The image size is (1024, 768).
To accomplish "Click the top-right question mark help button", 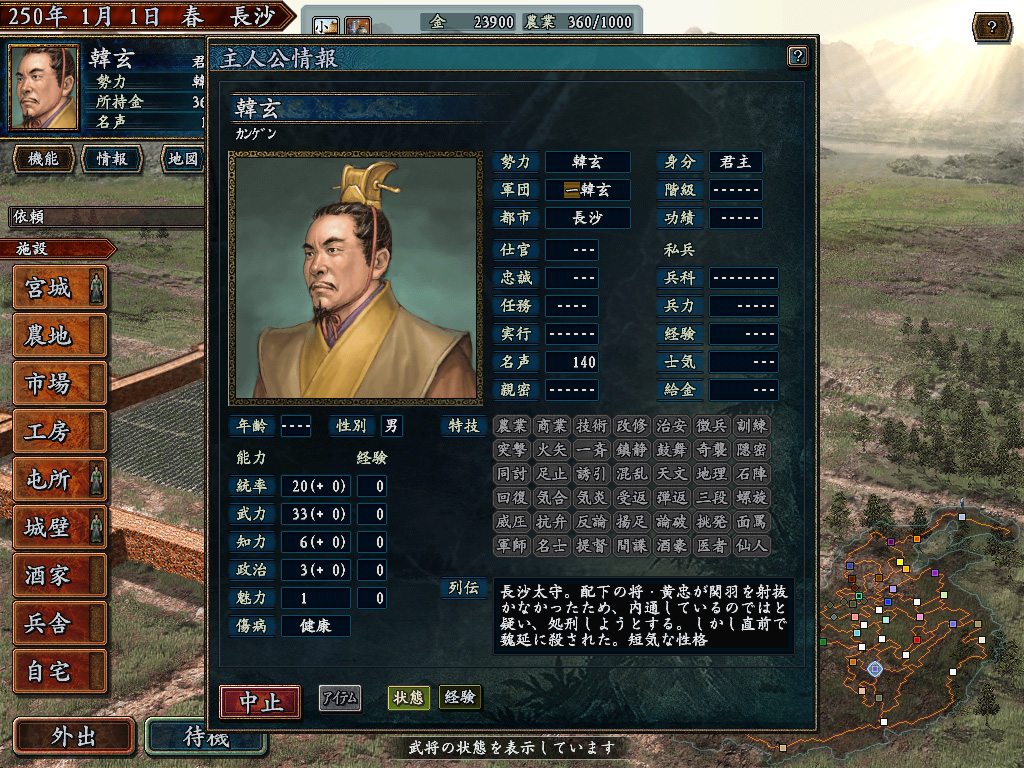I will tap(991, 27).
